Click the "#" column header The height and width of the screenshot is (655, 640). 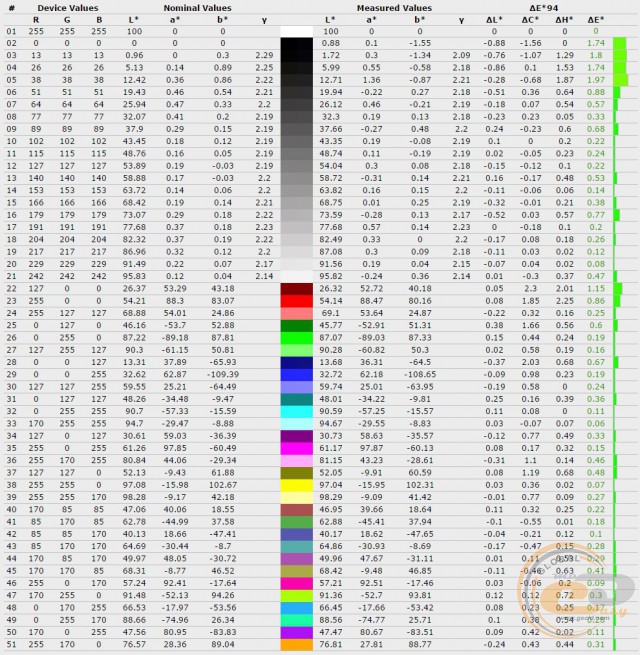pos(12,8)
